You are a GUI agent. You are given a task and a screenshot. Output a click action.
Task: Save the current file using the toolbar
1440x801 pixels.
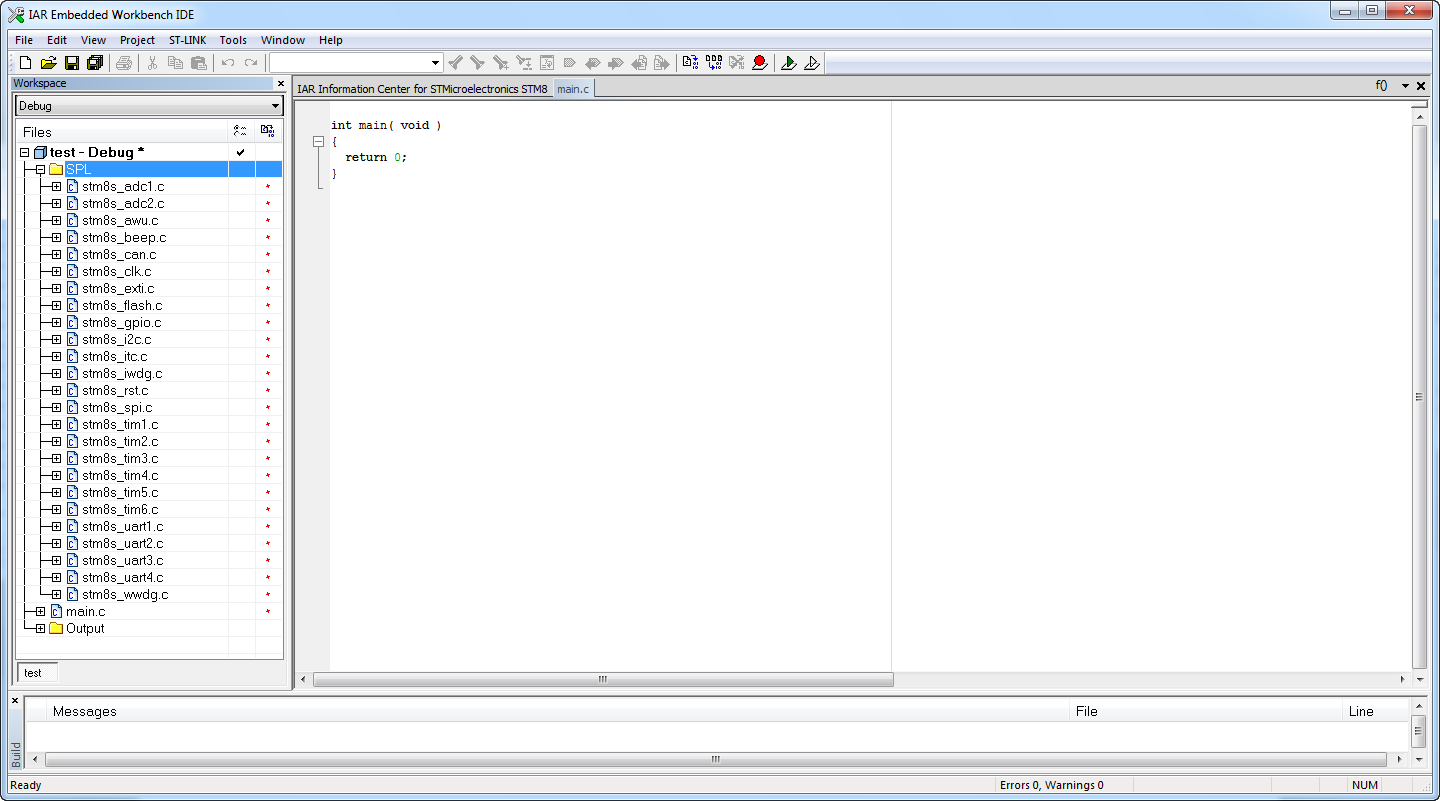(x=72, y=63)
